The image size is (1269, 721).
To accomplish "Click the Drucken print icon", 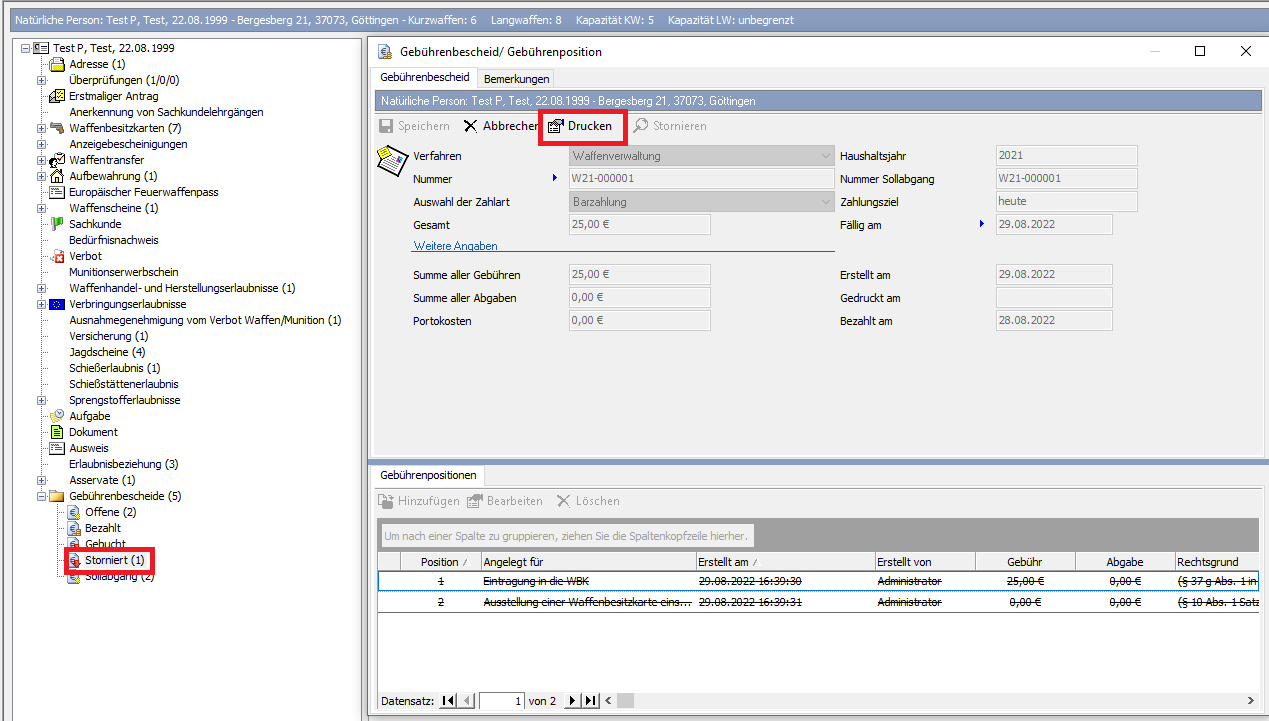I will click(557, 126).
